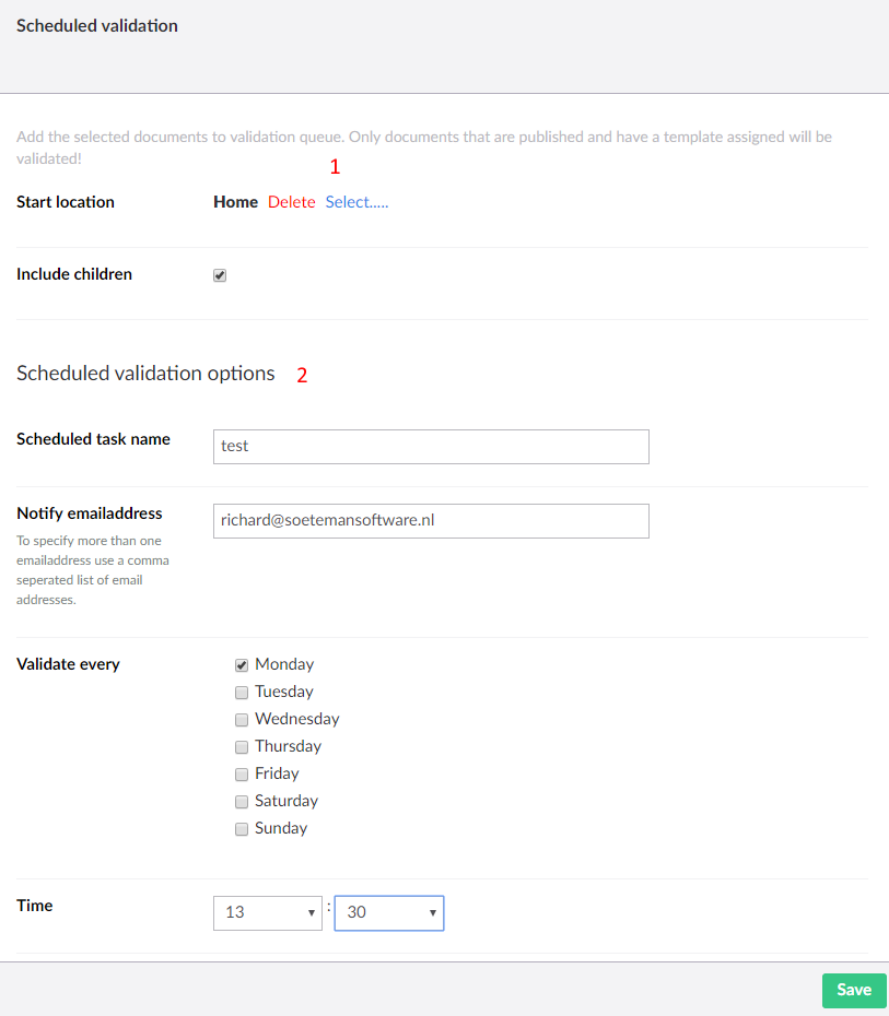Toggle the Include children checkbox

click(220, 275)
